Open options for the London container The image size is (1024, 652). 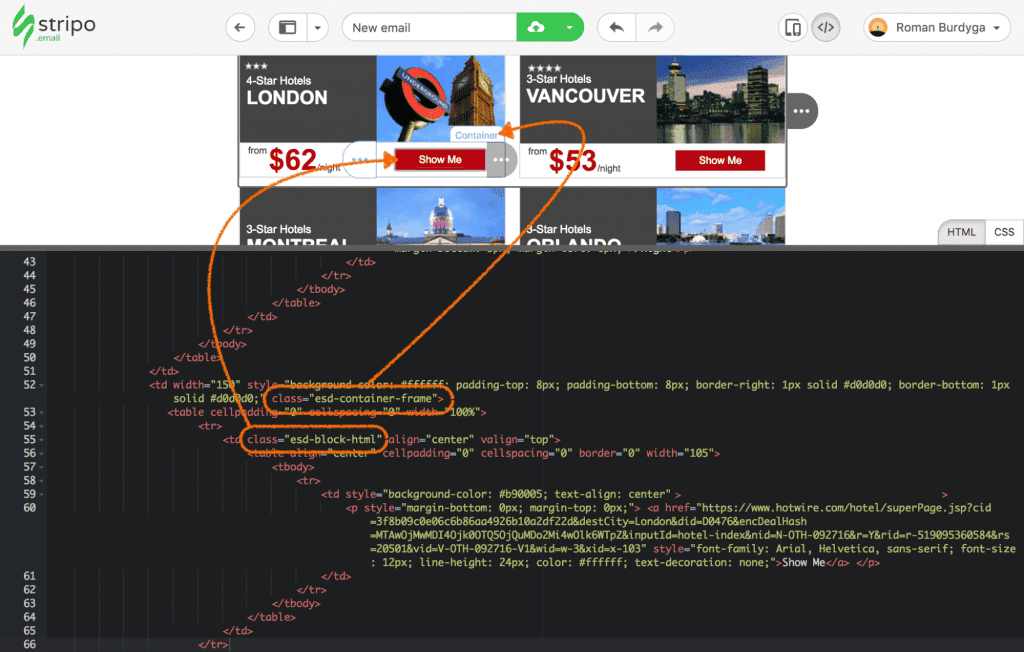tap(501, 160)
